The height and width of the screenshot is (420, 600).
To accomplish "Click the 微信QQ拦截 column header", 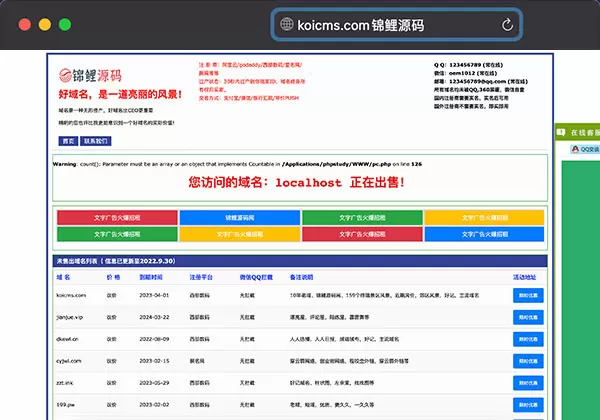I will point(256,277).
